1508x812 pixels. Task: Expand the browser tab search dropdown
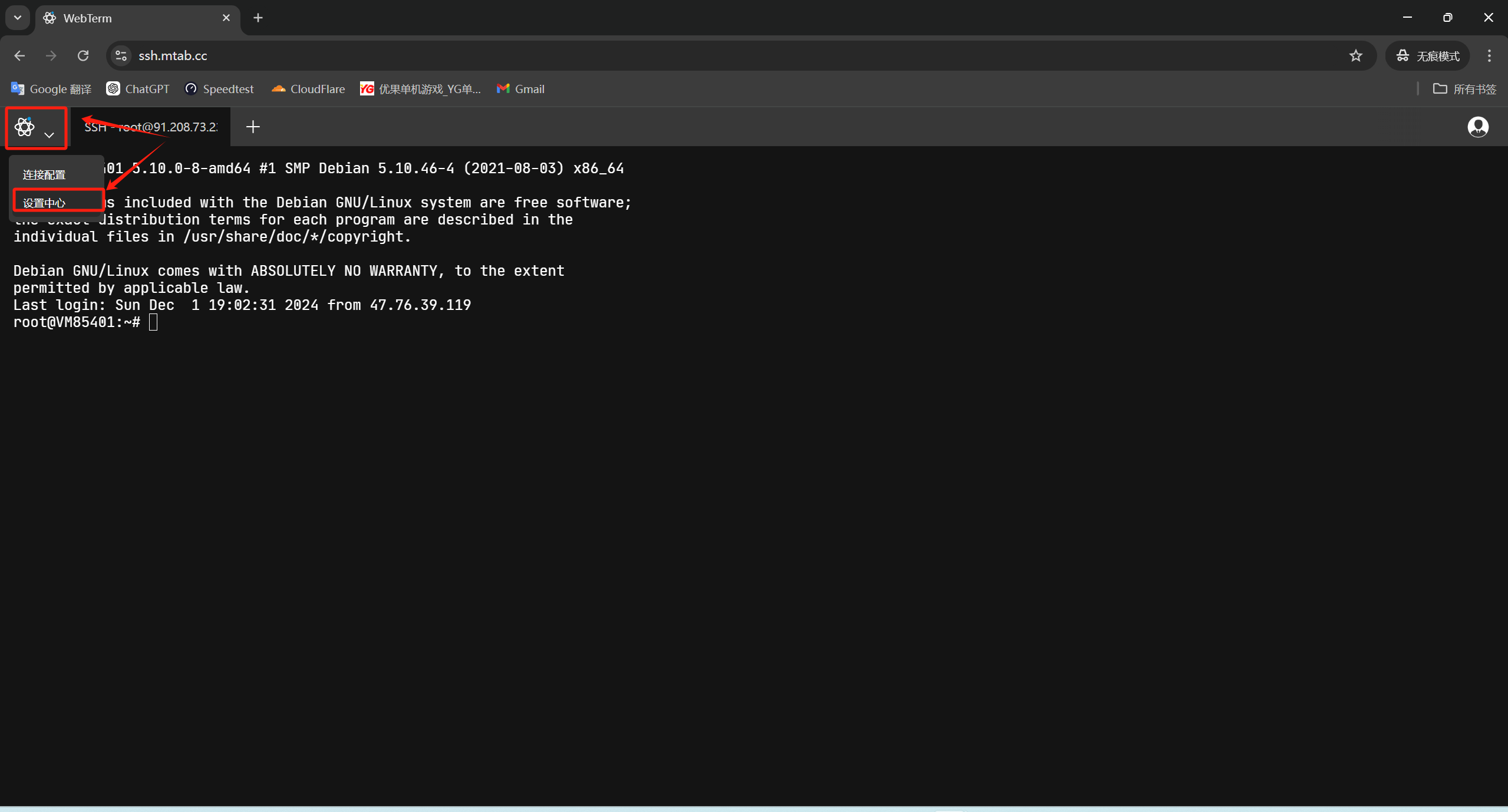(x=18, y=18)
